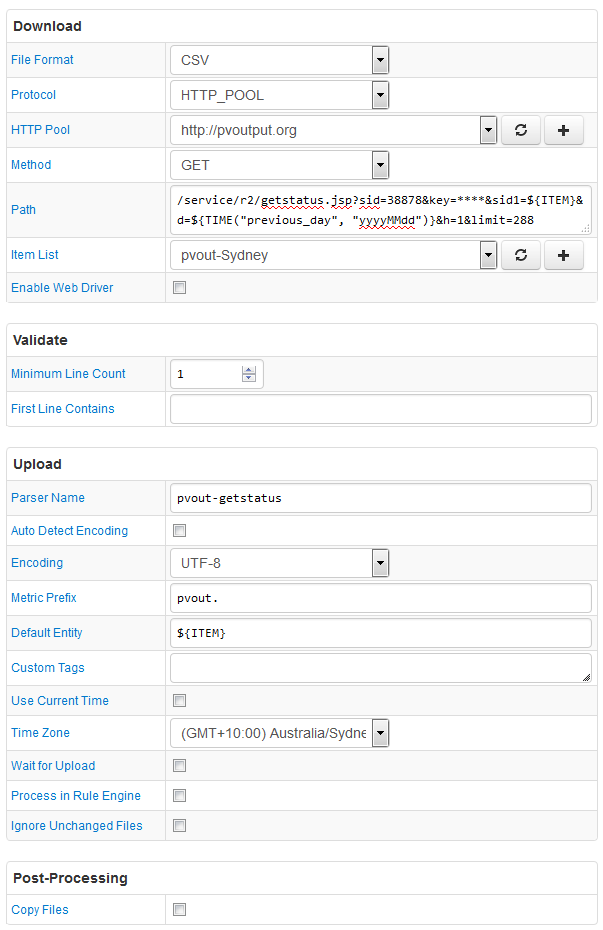Click the Enable Web Driver label
This screenshot has height=930, width=603.
pos(62,288)
